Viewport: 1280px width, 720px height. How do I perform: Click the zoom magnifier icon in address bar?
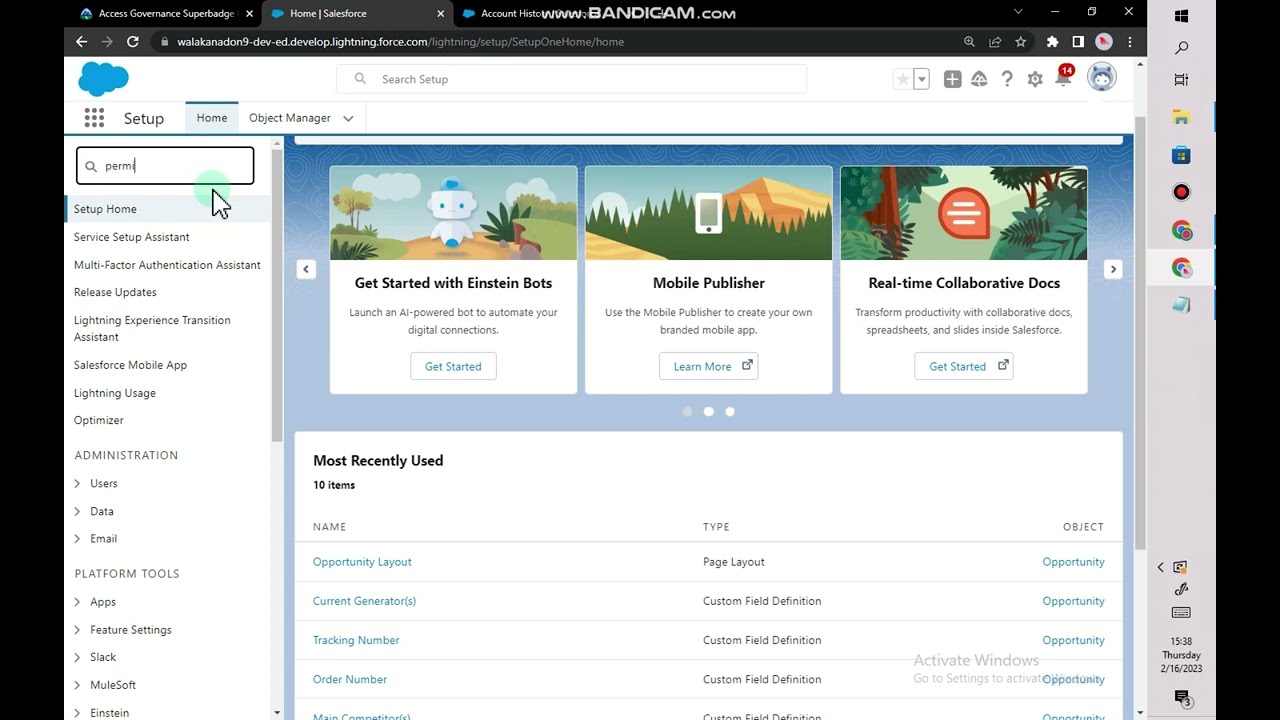point(969,42)
